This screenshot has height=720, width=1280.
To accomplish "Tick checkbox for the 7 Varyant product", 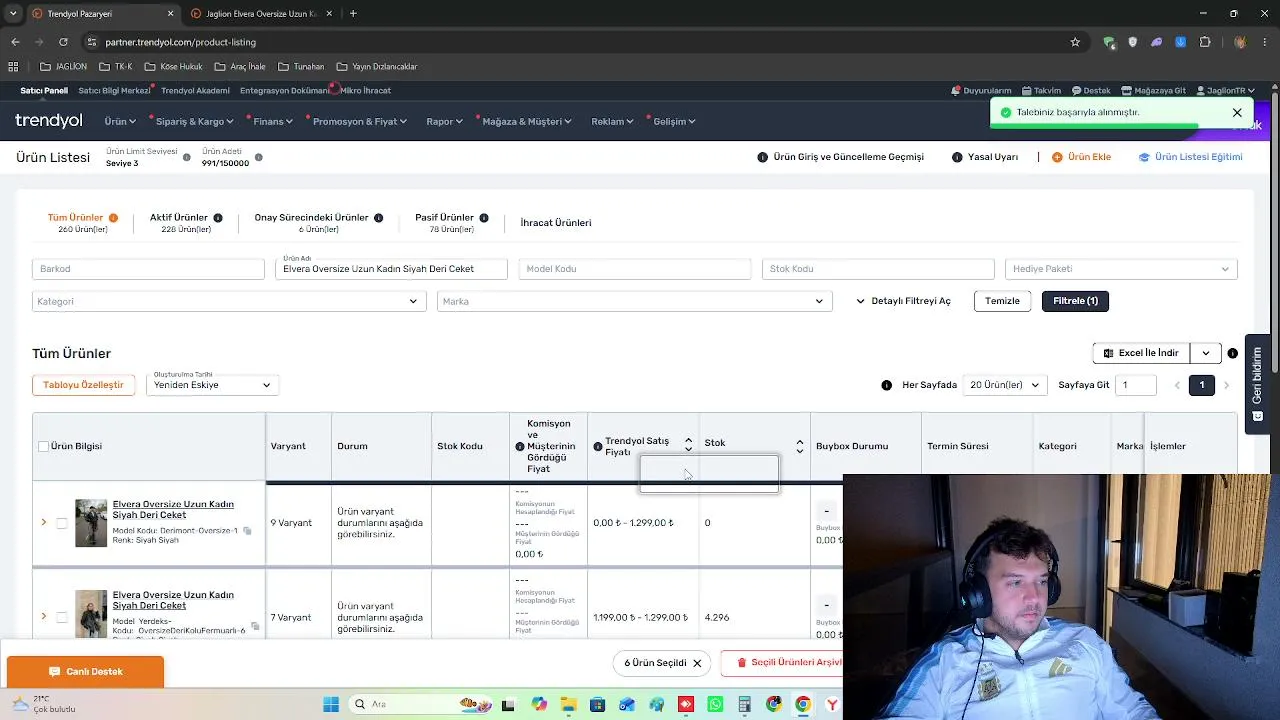I will tap(62, 617).
